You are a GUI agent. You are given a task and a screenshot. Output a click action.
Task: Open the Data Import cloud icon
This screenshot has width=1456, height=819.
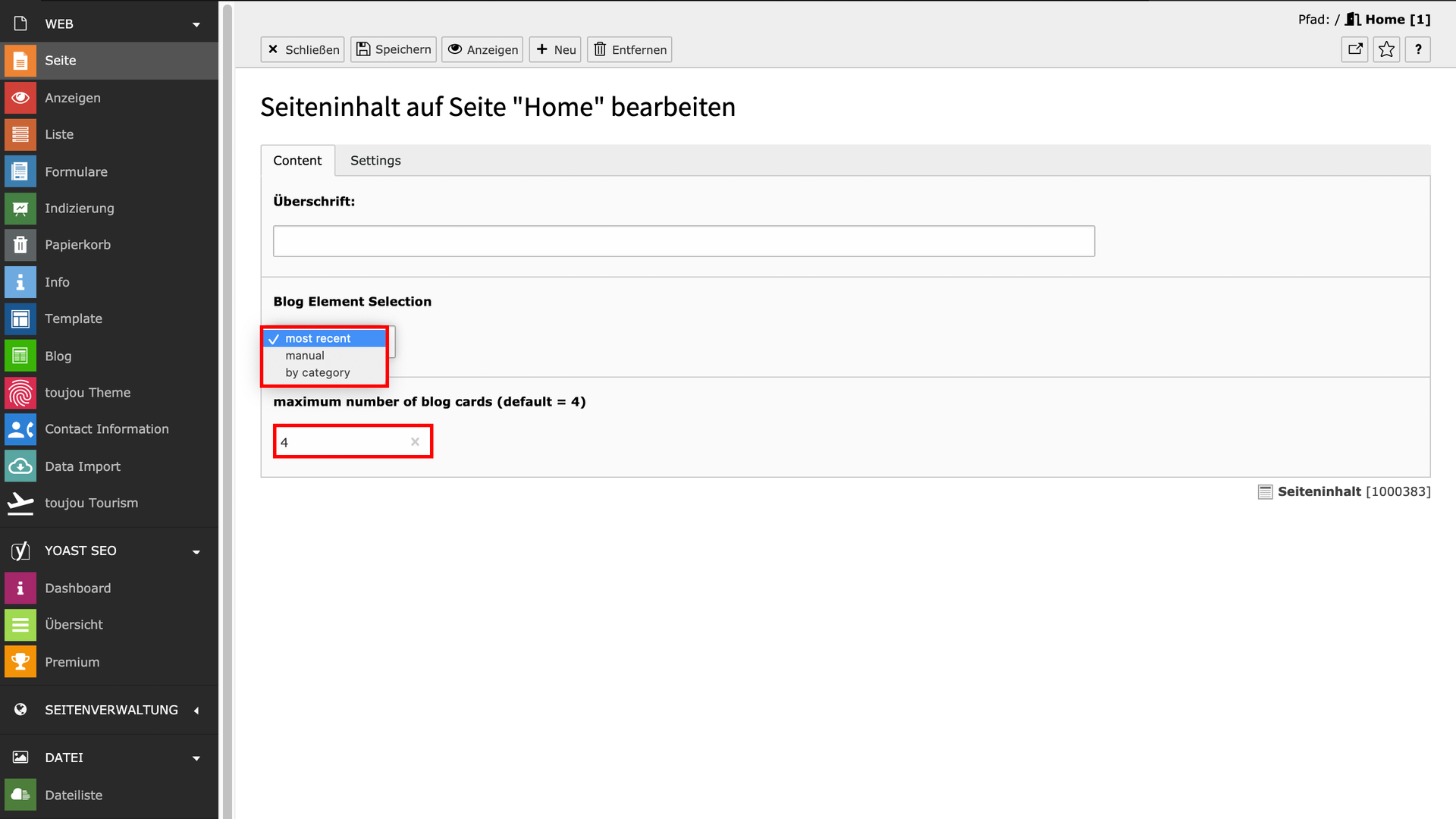(20, 466)
